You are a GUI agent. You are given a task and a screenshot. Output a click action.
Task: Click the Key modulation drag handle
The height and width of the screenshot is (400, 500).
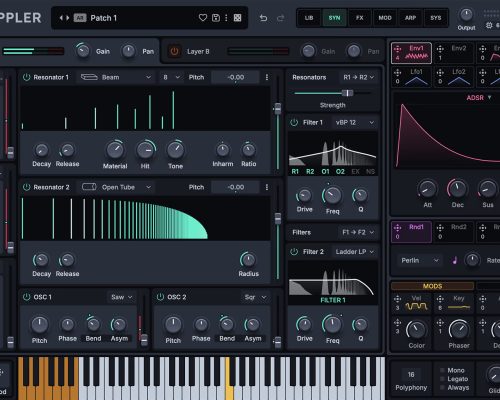pos(440,299)
